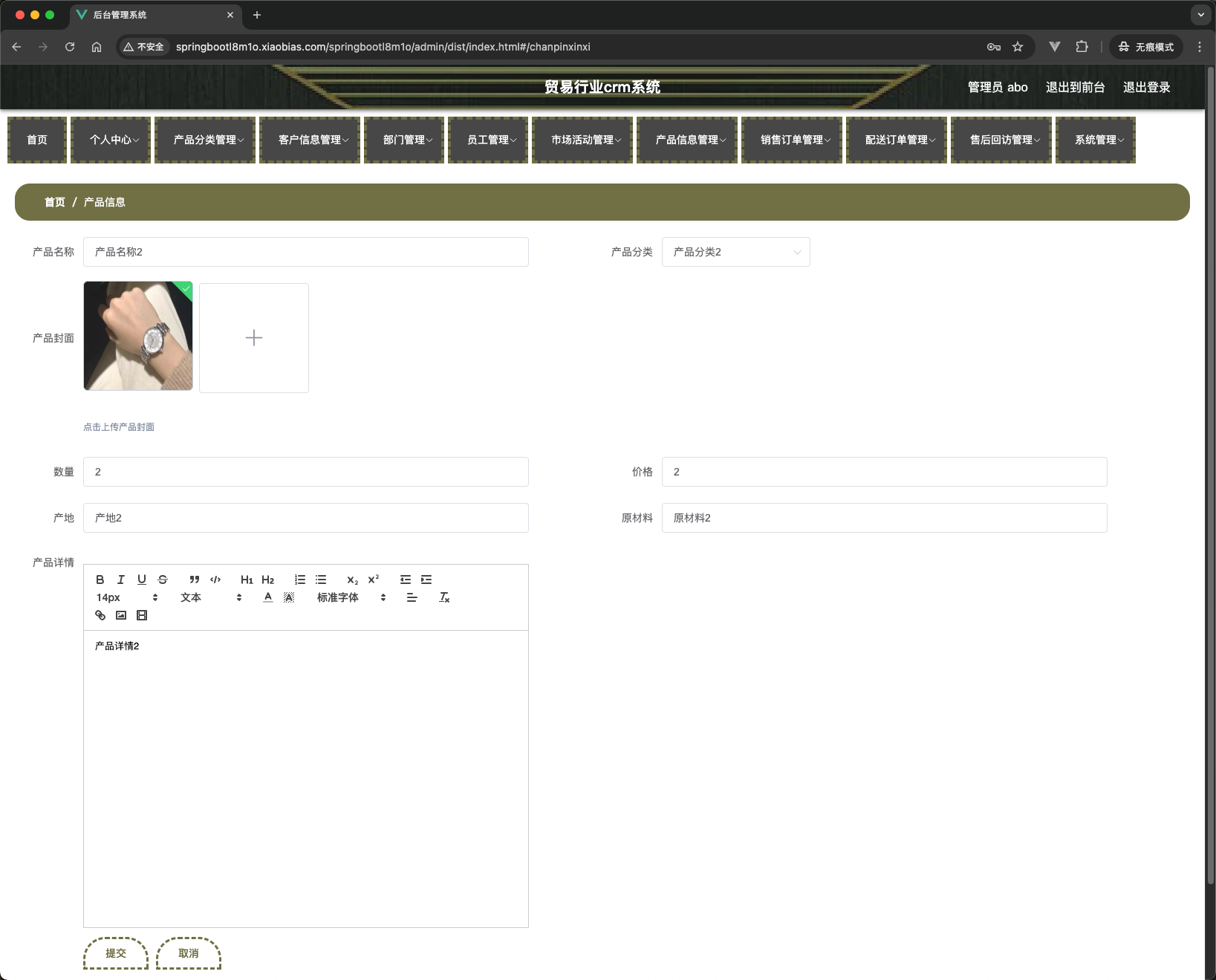This screenshot has height=980, width=1216.
Task: Expand 部门管理 menu
Action: tap(404, 140)
